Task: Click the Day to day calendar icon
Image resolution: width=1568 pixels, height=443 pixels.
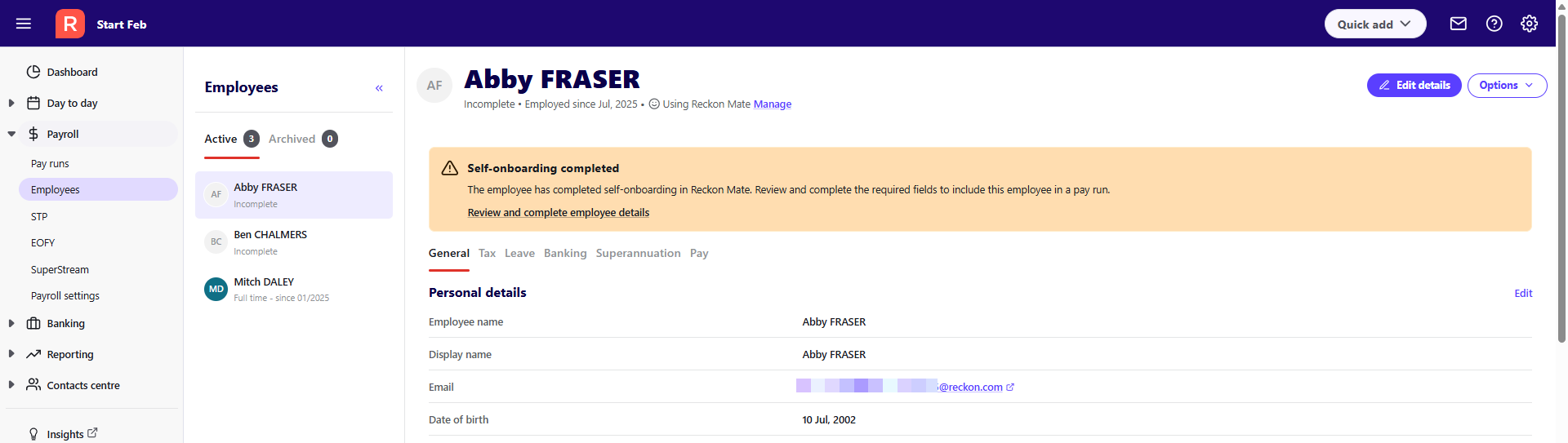Action: (33, 103)
